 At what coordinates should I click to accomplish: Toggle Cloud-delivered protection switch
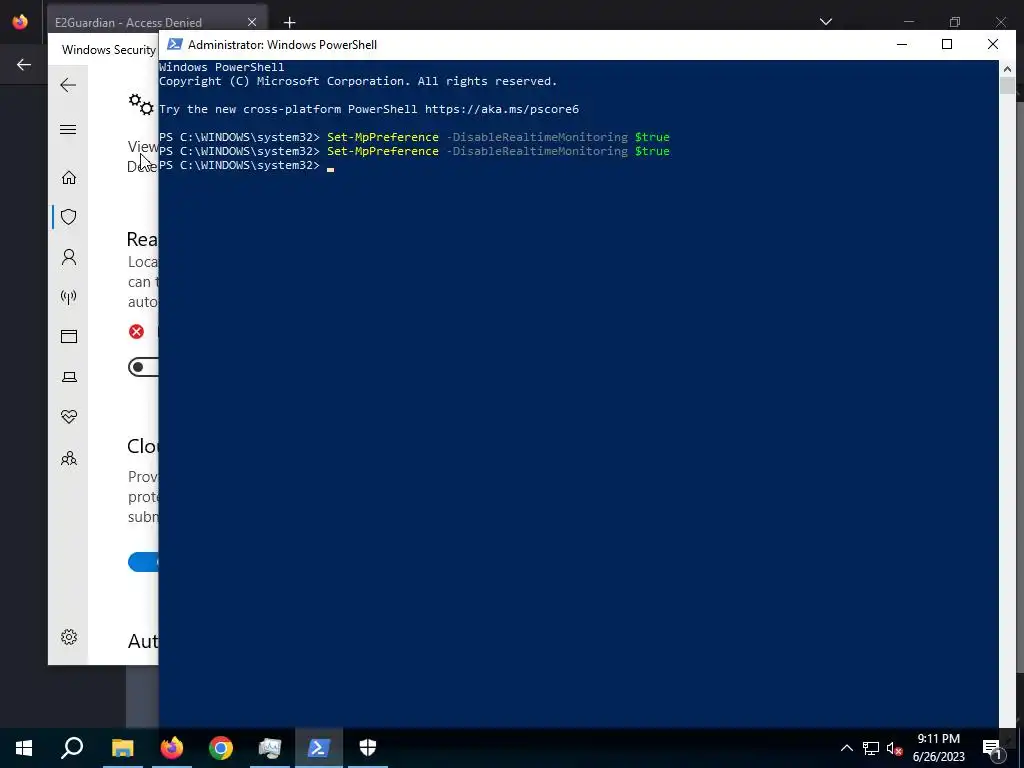pyautogui.click(x=143, y=562)
